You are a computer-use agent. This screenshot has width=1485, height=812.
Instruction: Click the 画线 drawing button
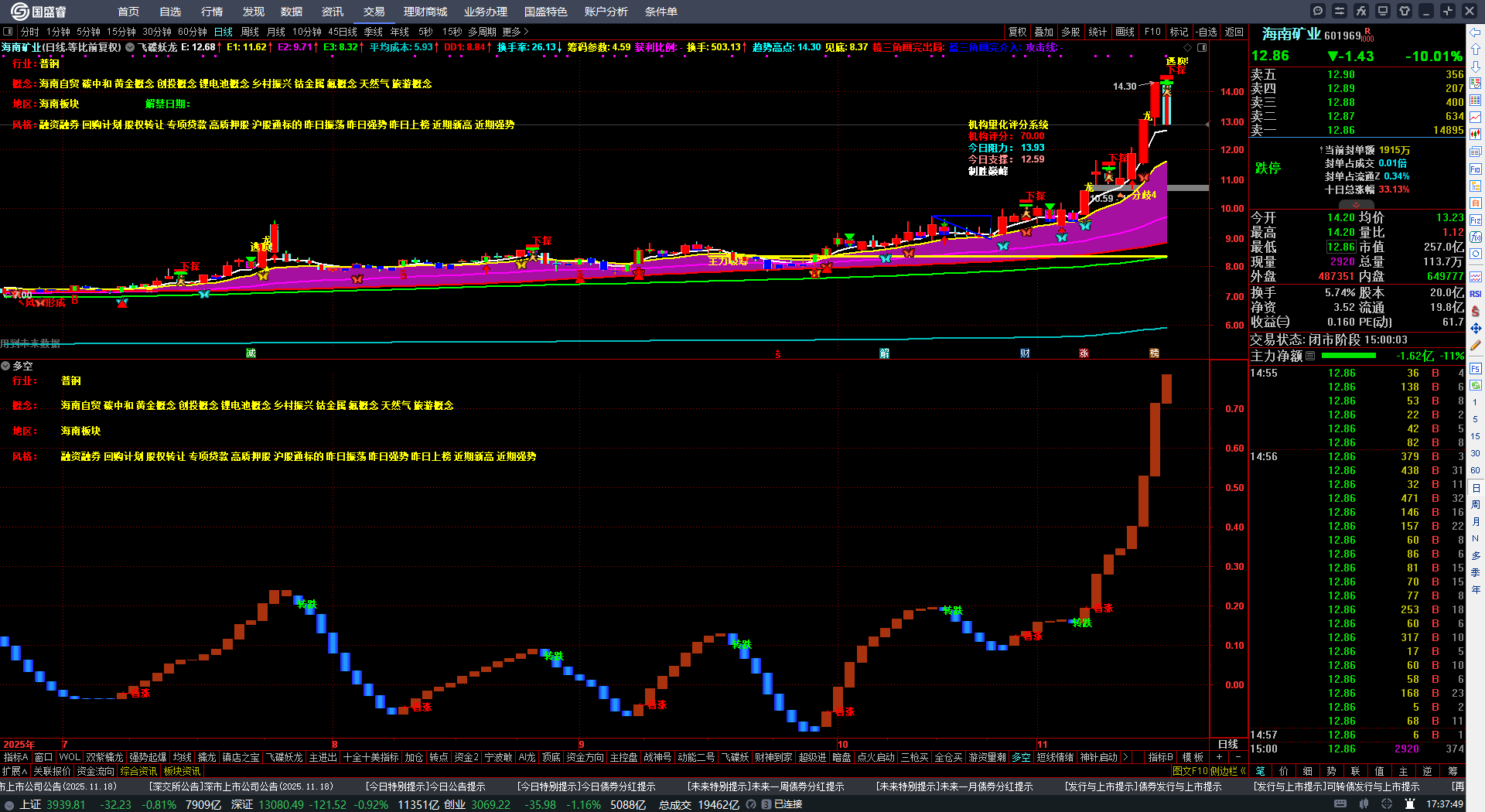[1125, 32]
